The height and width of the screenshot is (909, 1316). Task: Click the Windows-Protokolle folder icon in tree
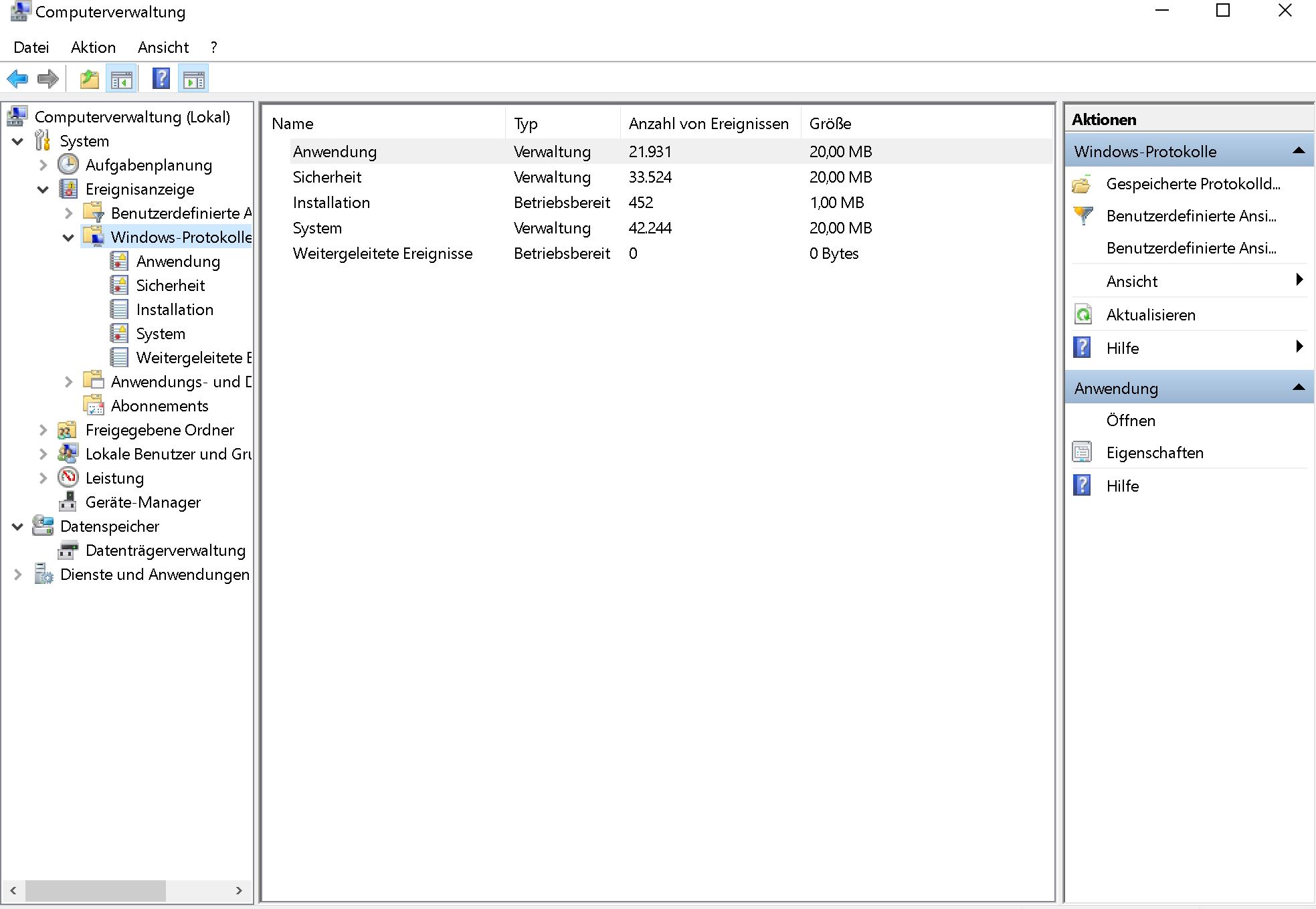[x=94, y=237]
